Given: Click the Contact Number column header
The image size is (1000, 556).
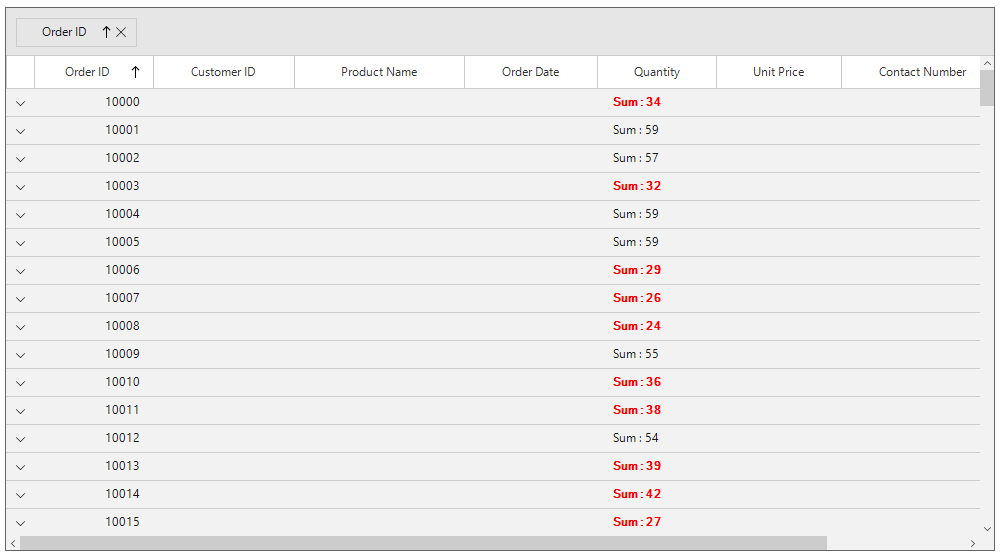Looking at the screenshot, I should (x=922, y=72).
